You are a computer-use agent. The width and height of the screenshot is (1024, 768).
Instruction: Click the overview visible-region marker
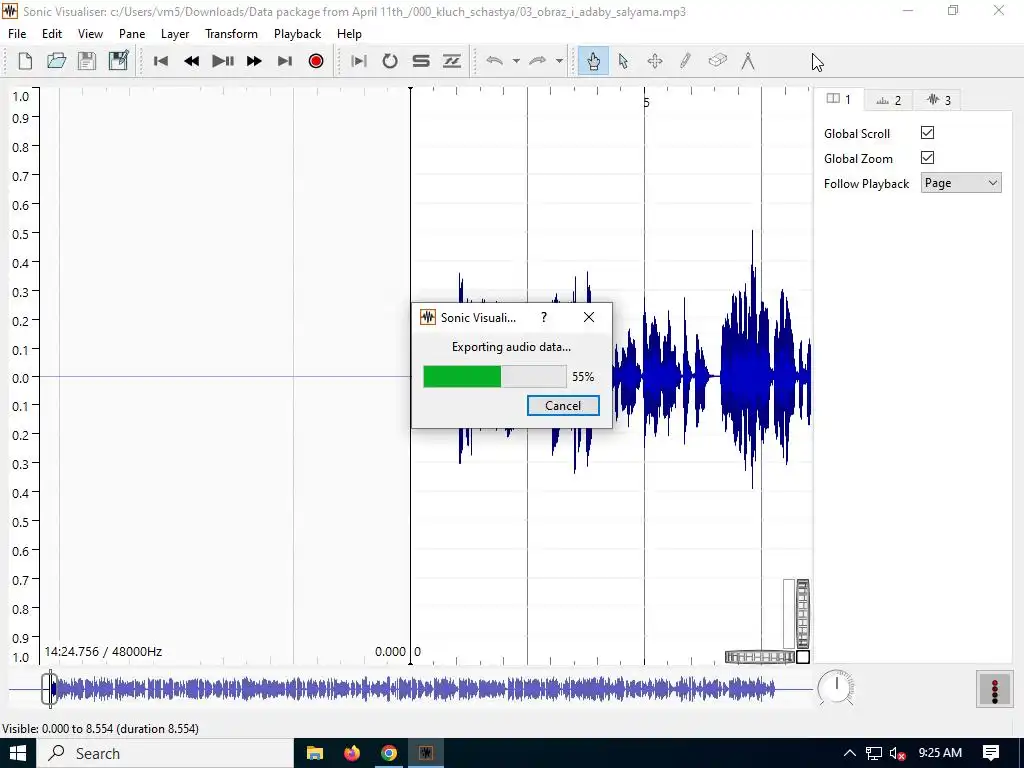(50, 689)
